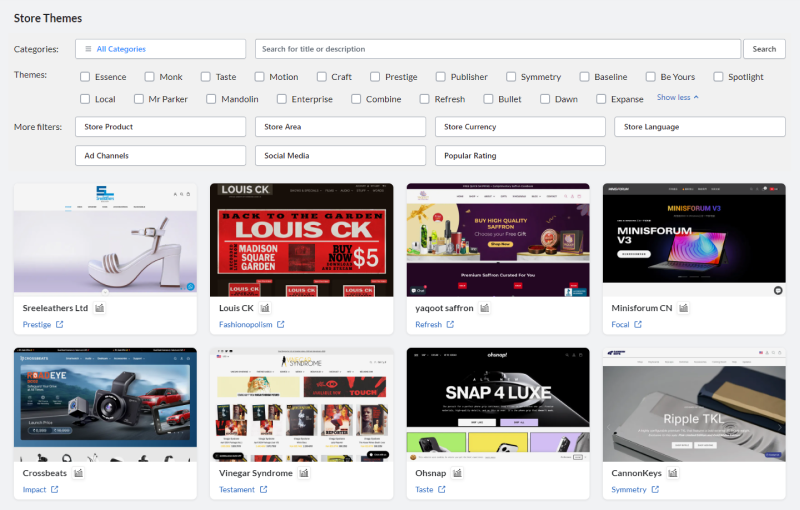Open the Focal theme link

620,324
